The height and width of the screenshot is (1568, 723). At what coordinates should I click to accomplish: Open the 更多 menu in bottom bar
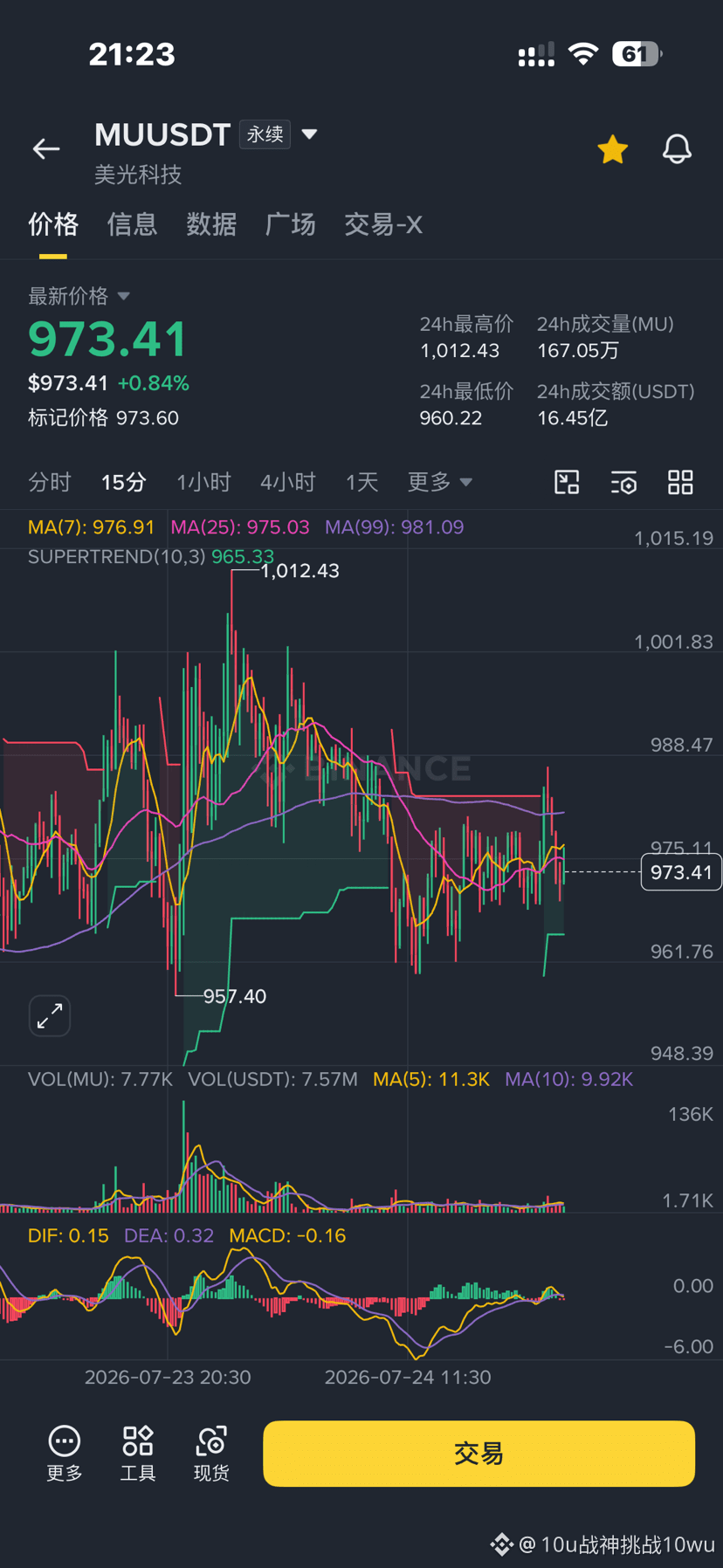click(65, 1453)
